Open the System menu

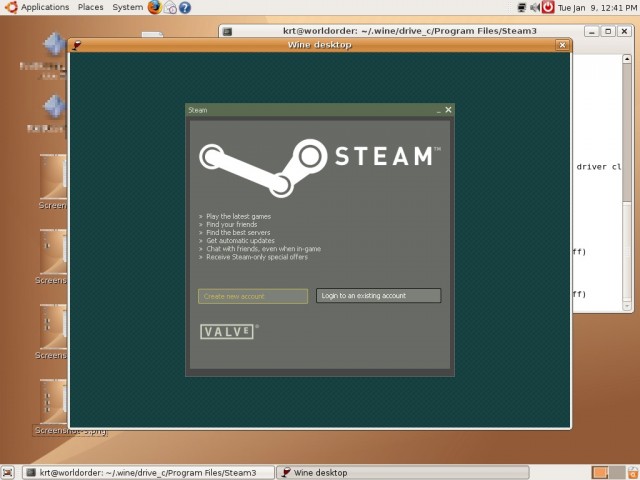pyautogui.click(x=127, y=7)
